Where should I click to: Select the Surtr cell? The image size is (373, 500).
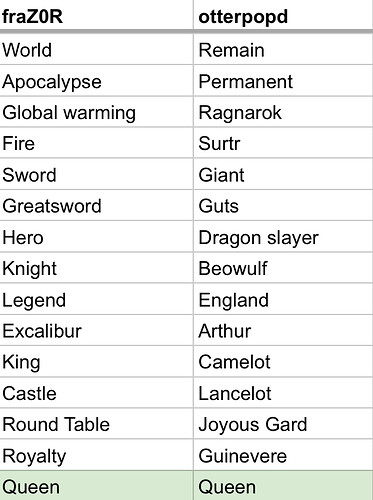click(283, 143)
